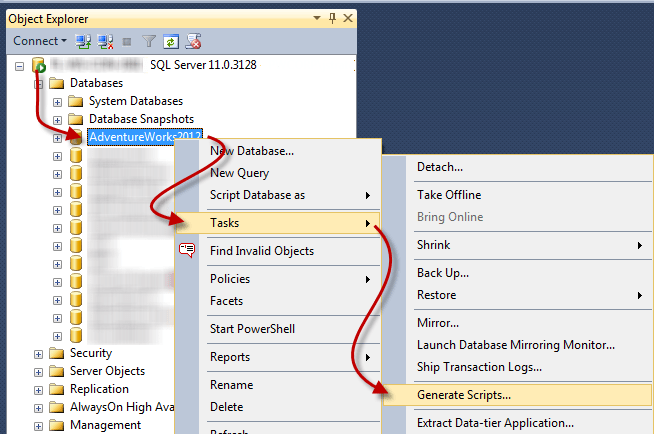The height and width of the screenshot is (434, 654).
Task: Click the Disconnect server toolbar icon
Action: (x=106, y=41)
